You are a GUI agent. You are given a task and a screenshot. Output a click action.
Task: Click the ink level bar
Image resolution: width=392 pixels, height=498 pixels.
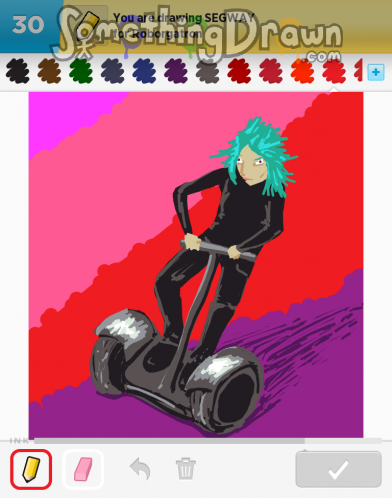(208, 441)
